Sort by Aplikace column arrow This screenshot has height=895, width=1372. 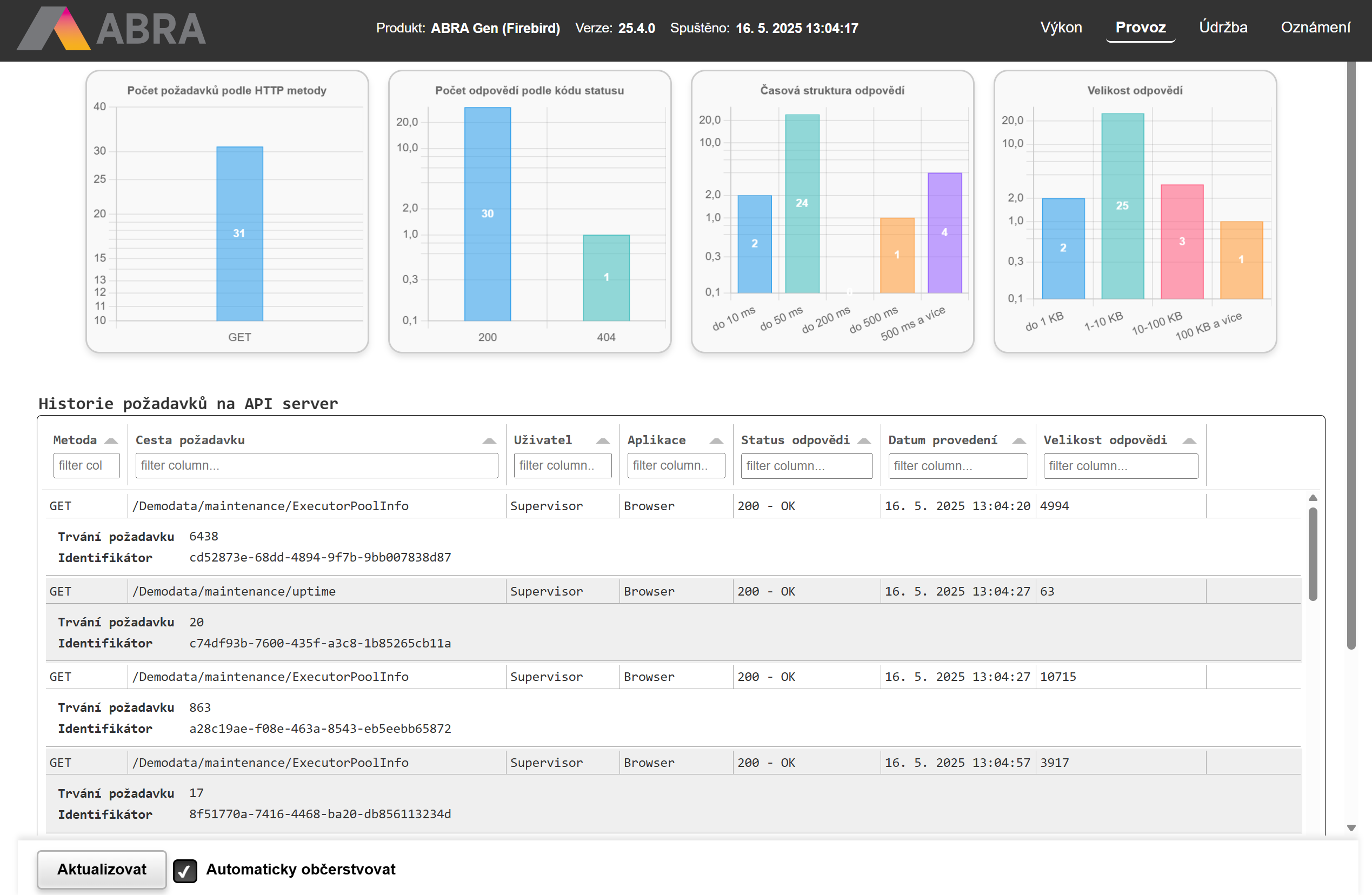716,441
